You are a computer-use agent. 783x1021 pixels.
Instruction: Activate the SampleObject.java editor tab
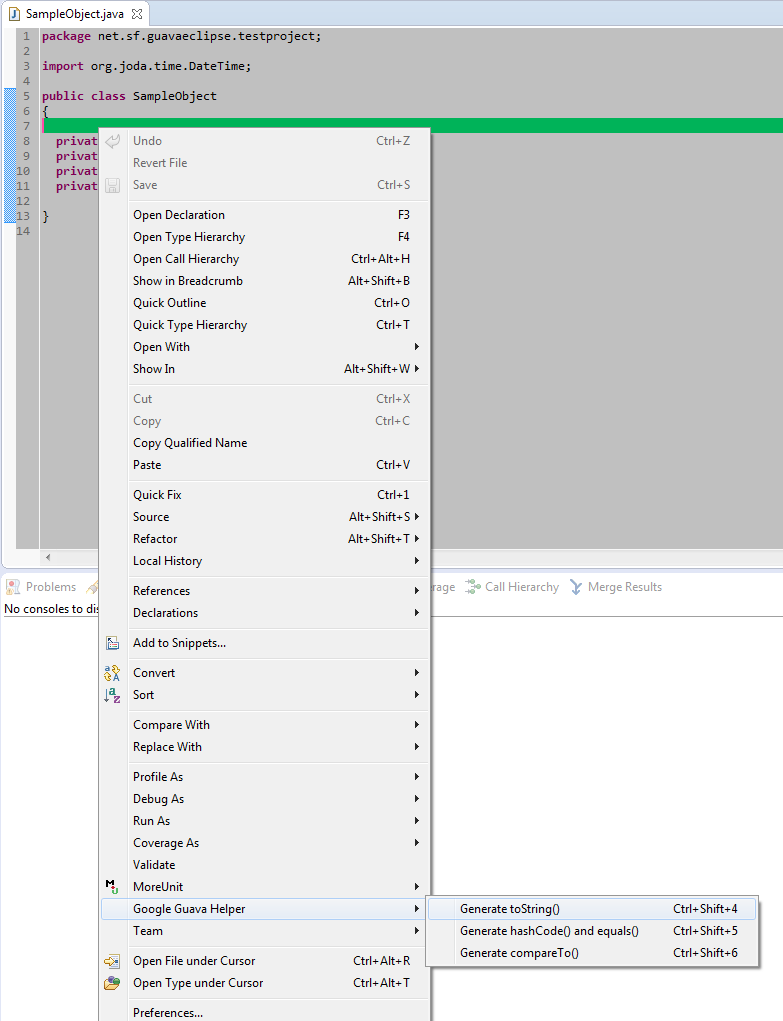74,14
